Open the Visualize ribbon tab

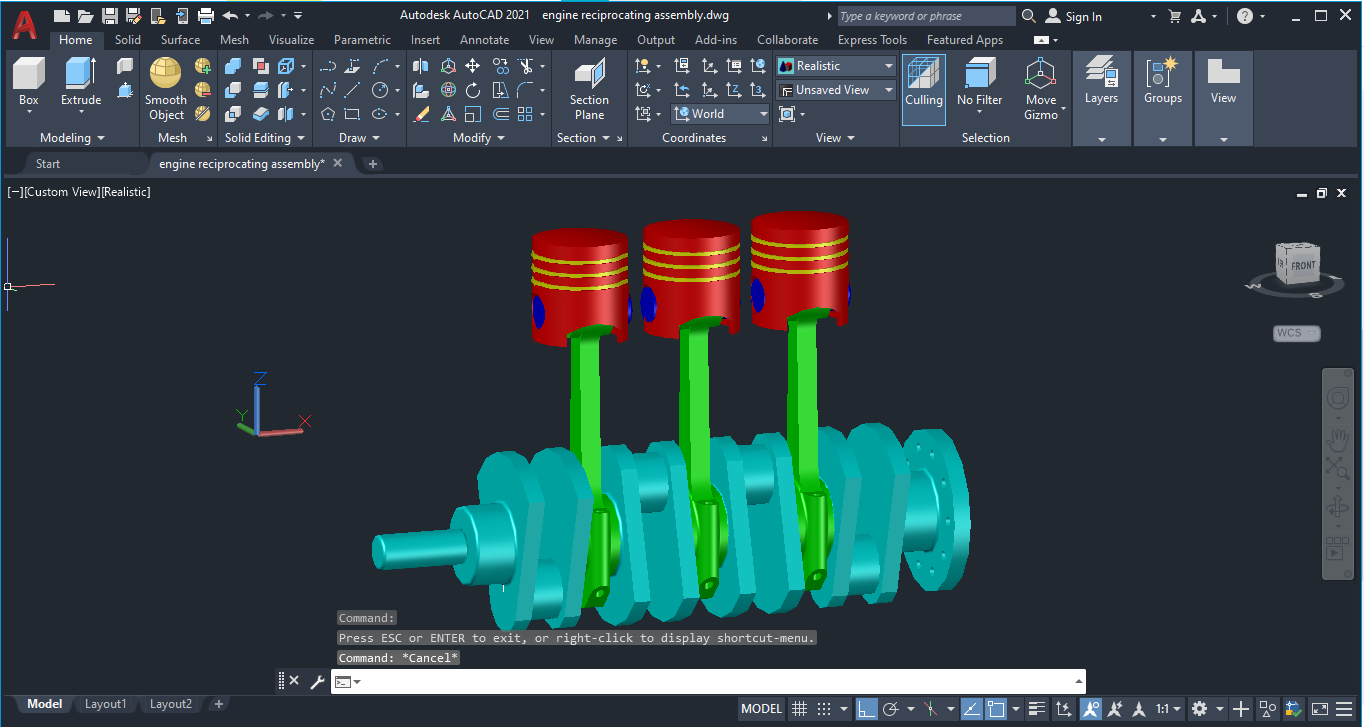pyautogui.click(x=291, y=40)
